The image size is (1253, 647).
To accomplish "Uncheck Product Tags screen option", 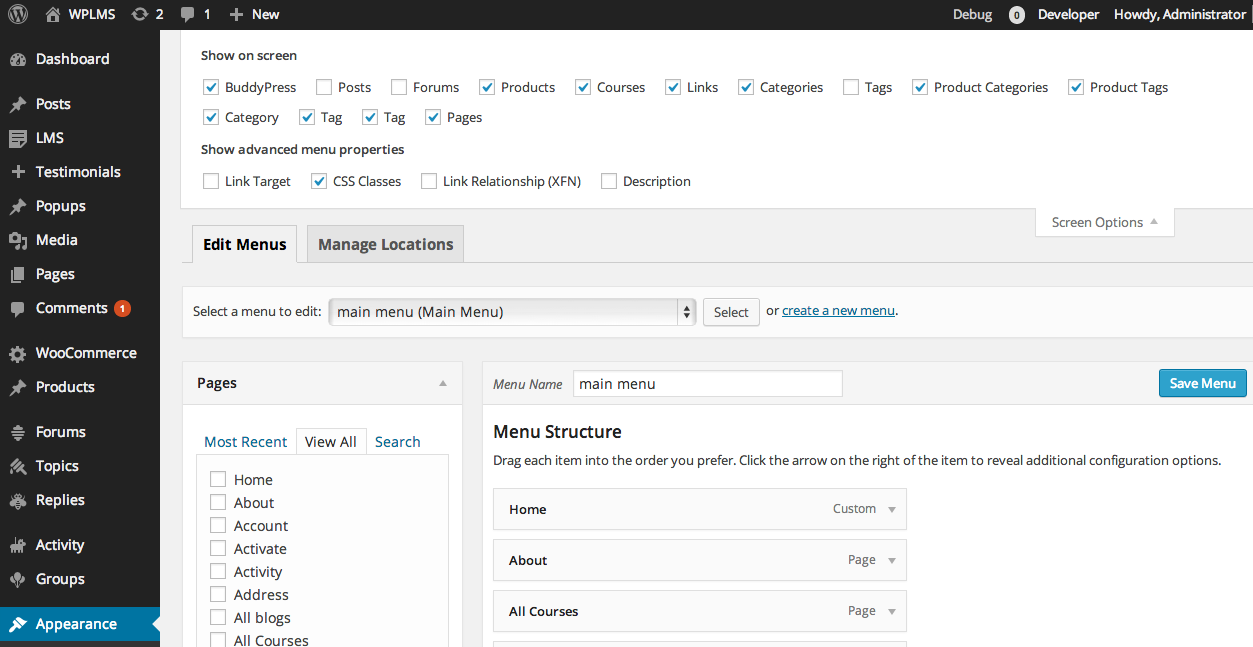I will tap(1076, 87).
